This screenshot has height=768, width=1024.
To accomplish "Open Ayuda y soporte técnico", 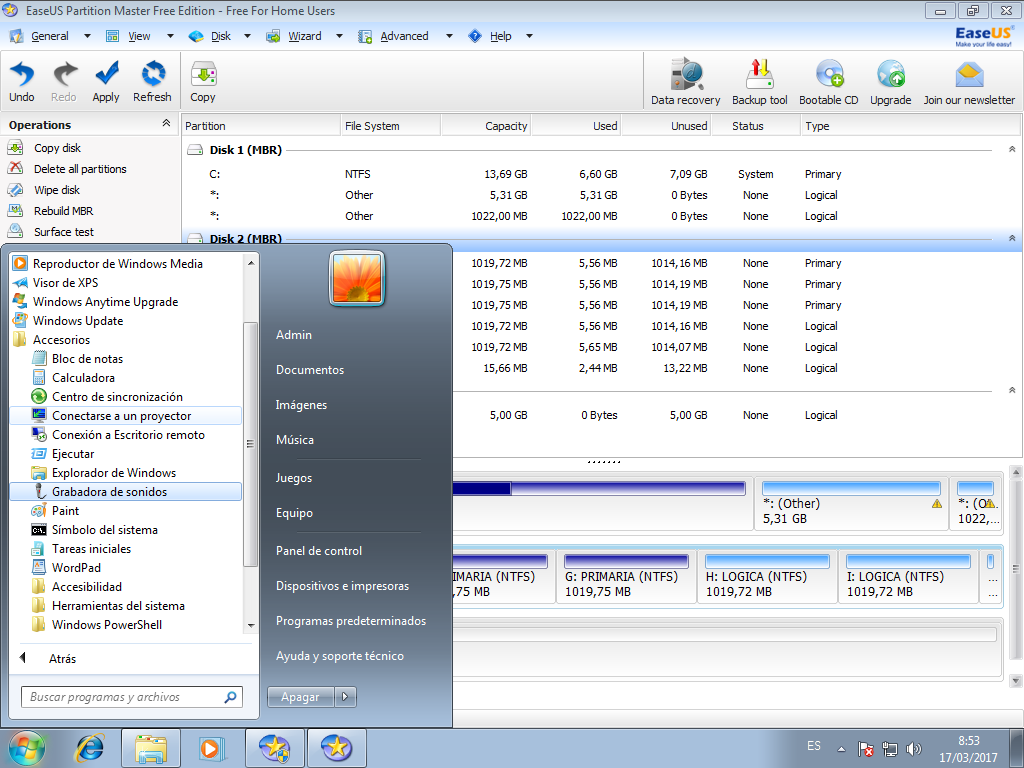I will (340, 656).
